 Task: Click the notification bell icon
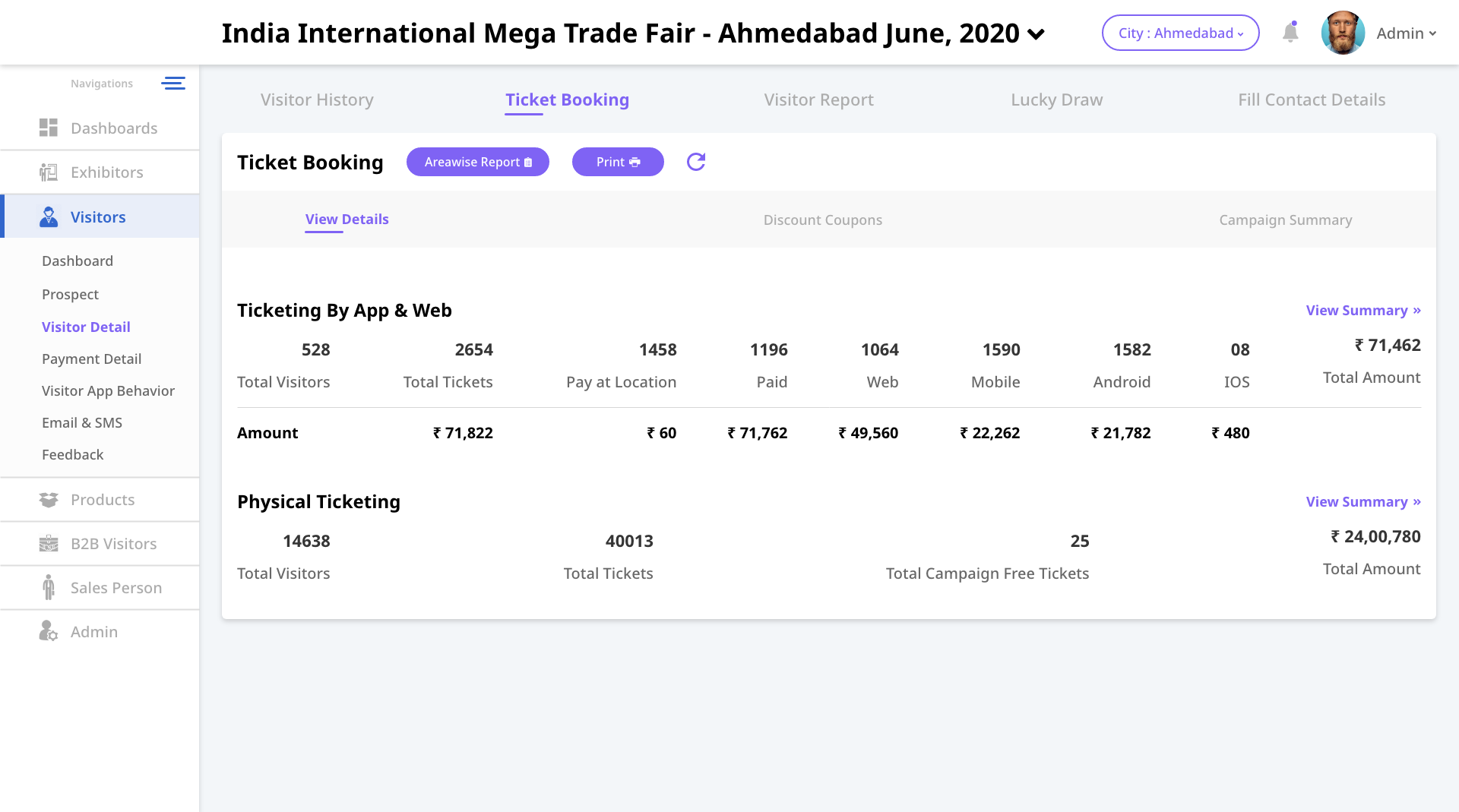point(1290,33)
